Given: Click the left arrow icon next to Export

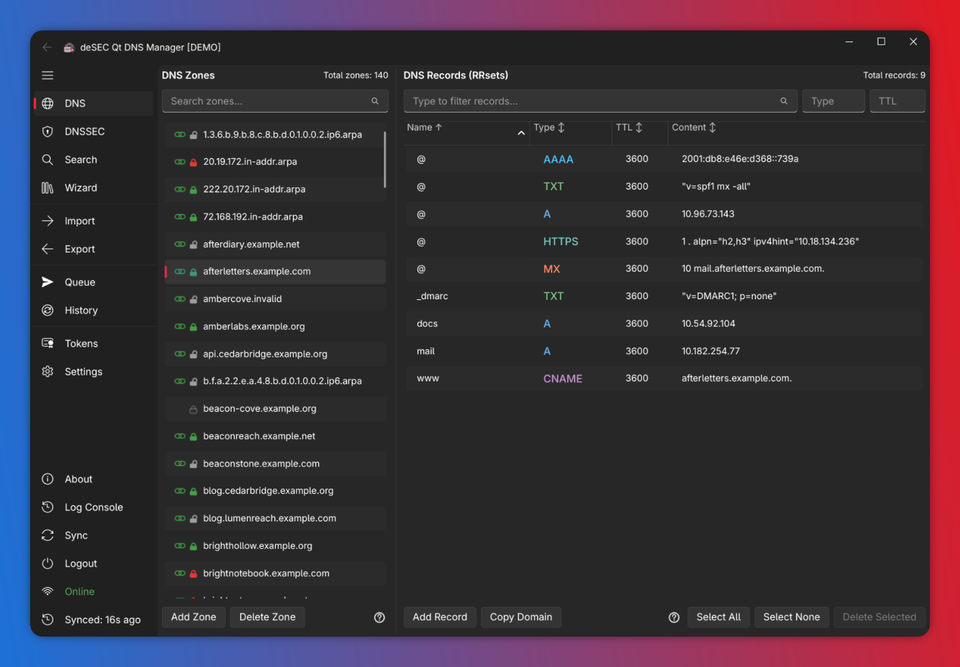Looking at the screenshot, I should 47,249.
